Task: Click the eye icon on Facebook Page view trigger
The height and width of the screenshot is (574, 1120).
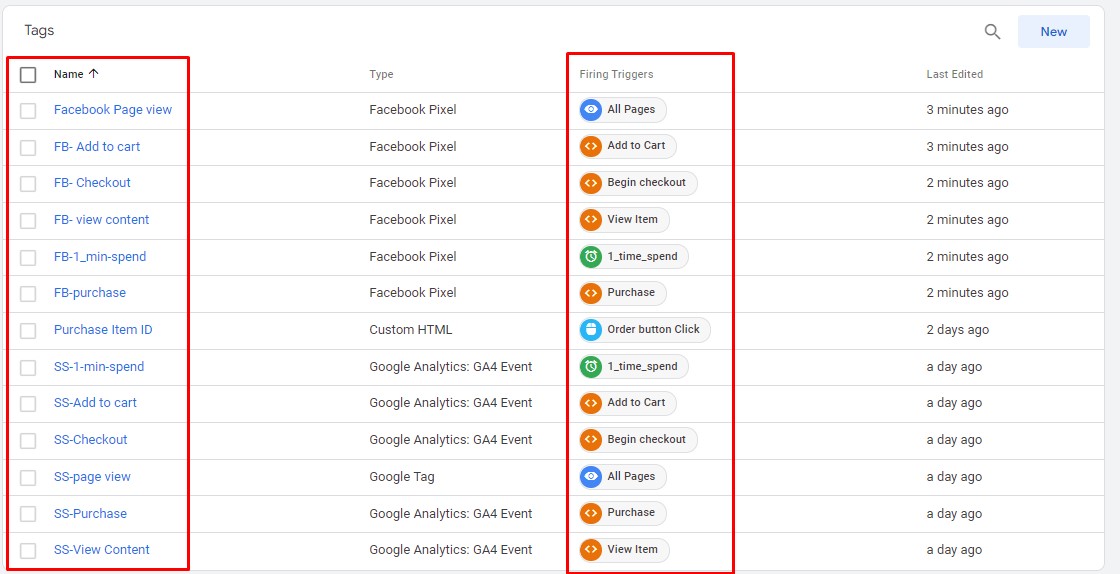Action: (591, 110)
